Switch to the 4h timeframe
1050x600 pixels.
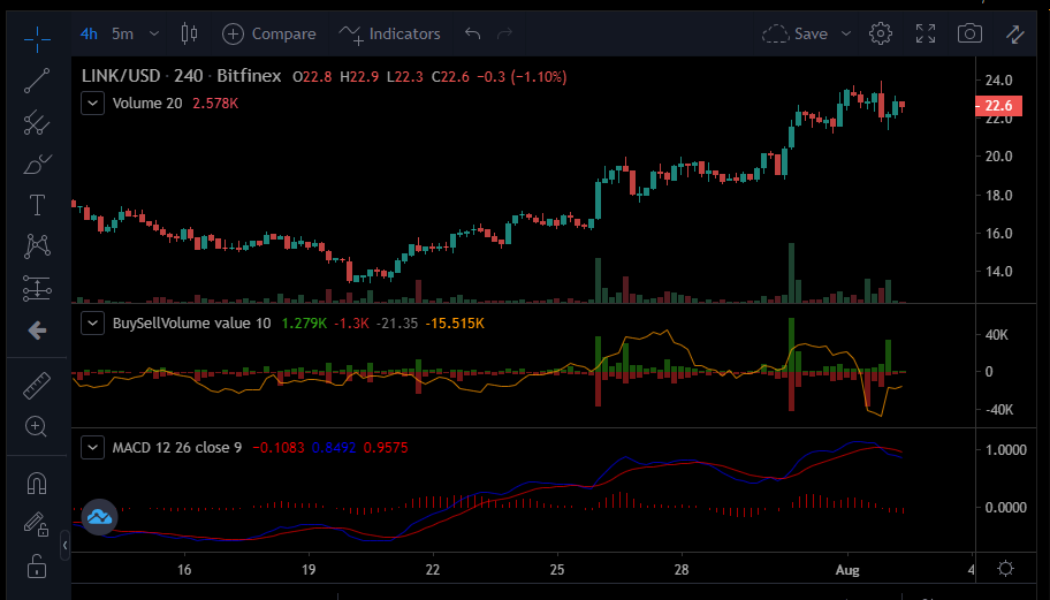pyautogui.click(x=89, y=34)
